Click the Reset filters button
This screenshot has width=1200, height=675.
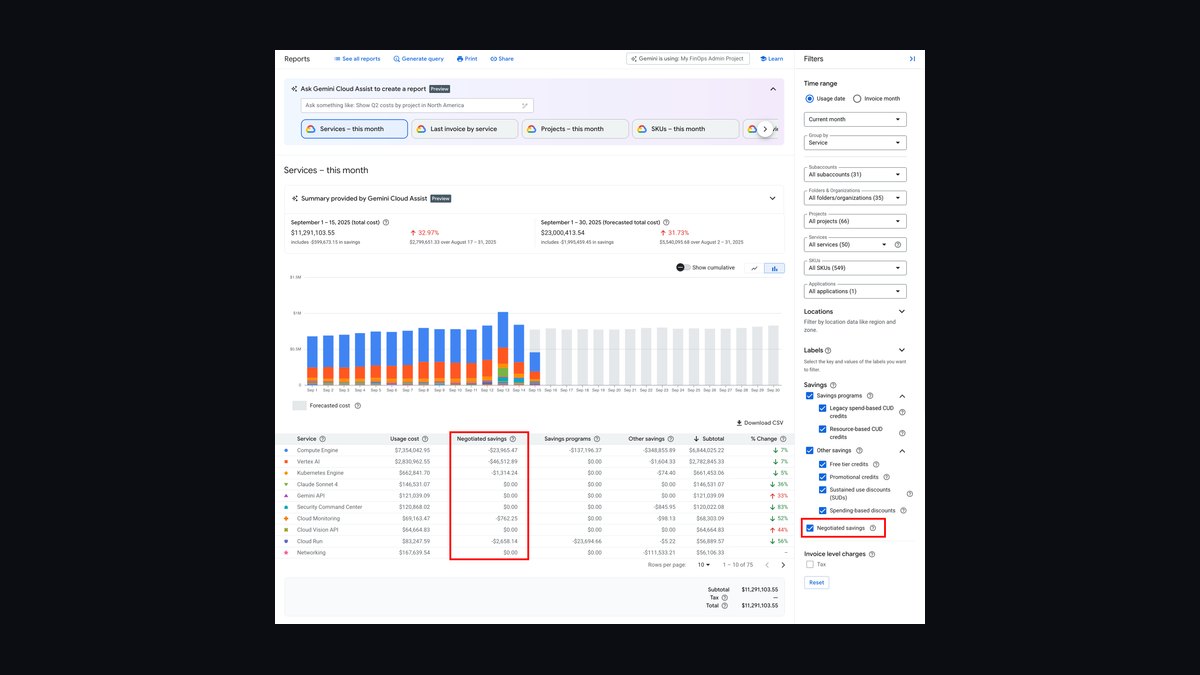pyautogui.click(x=817, y=582)
